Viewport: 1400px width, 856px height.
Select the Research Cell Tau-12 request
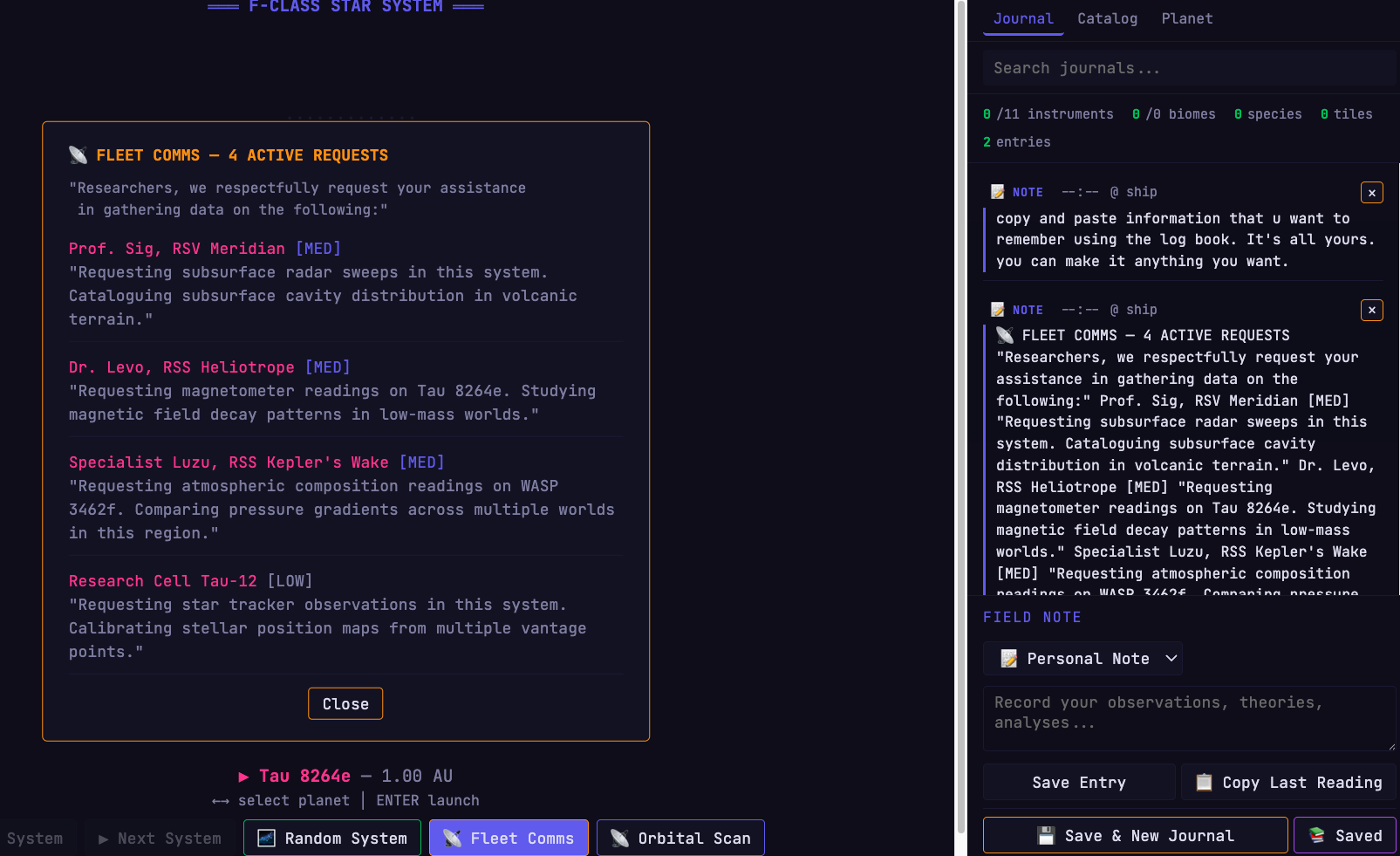345,616
